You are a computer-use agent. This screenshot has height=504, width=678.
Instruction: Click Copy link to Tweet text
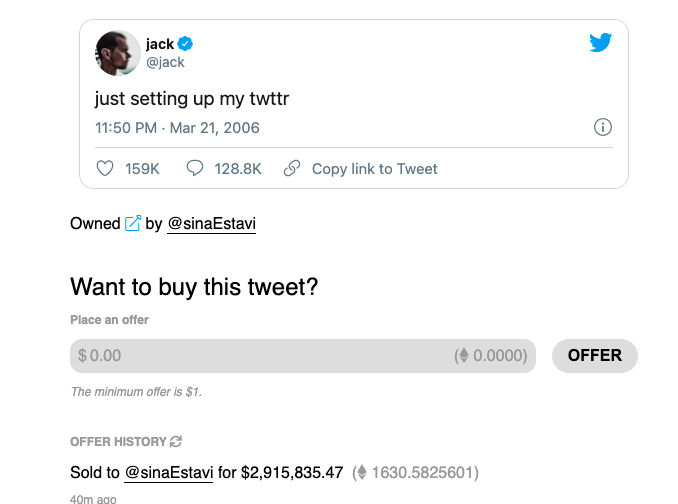374,169
